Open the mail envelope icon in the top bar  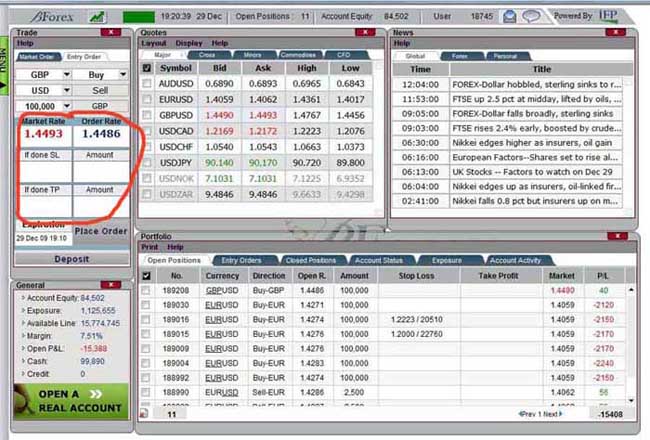(x=509, y=17)
